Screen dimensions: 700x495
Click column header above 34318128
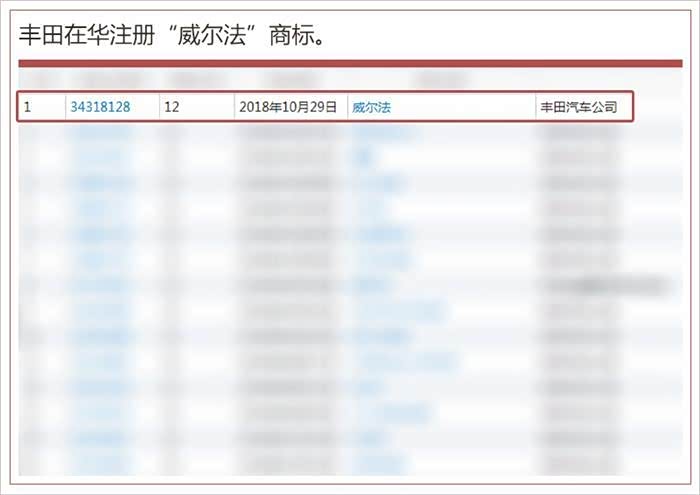(x=104, y=80)
